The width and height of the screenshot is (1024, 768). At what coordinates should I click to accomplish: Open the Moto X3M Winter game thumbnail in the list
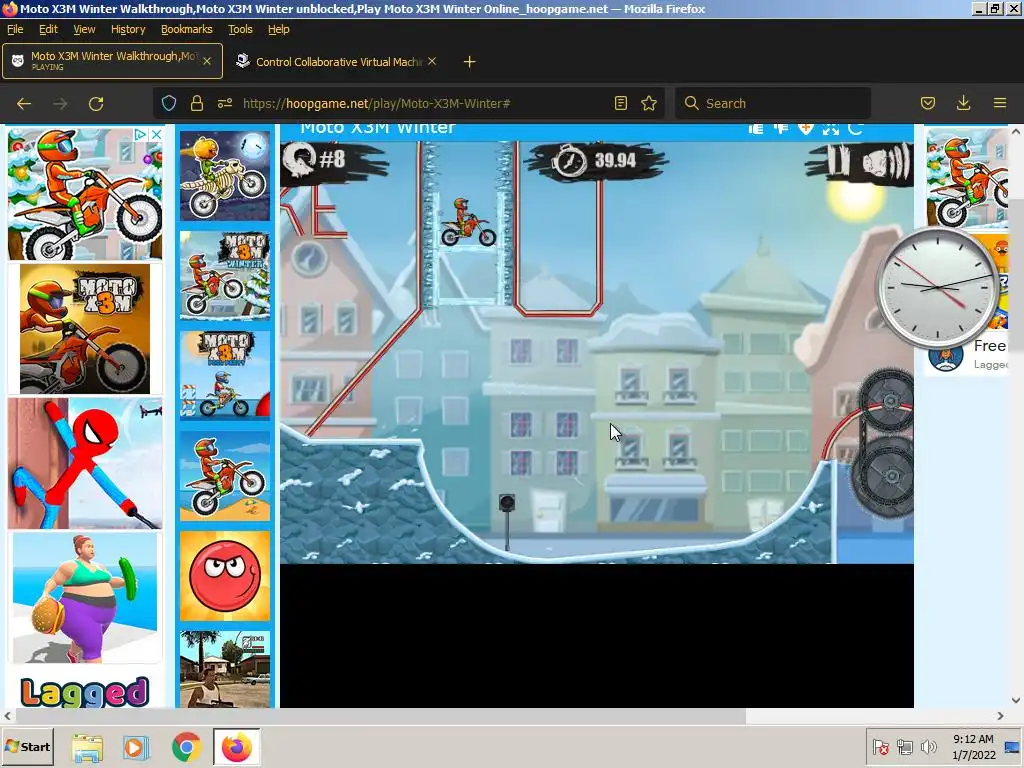[x=225, y=276]
